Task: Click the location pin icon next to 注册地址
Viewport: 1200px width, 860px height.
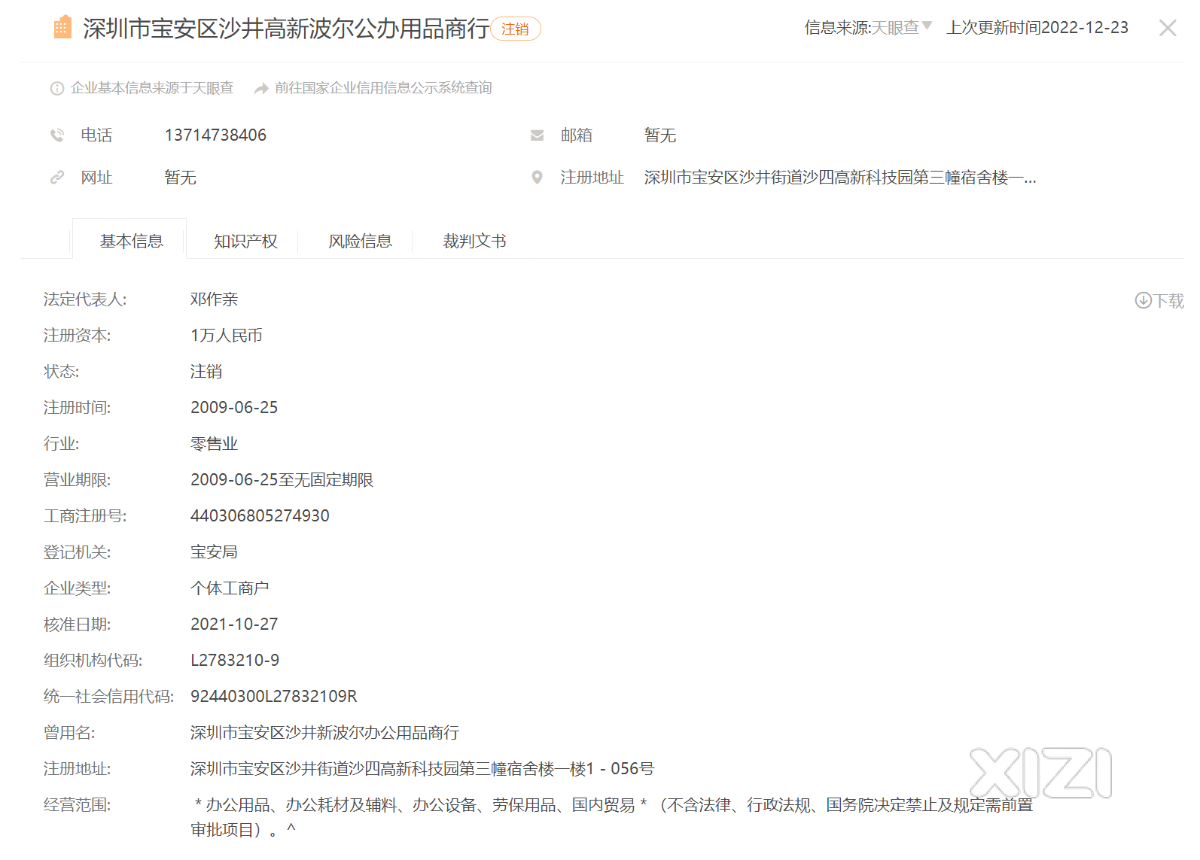Action: tap(537, 178)
